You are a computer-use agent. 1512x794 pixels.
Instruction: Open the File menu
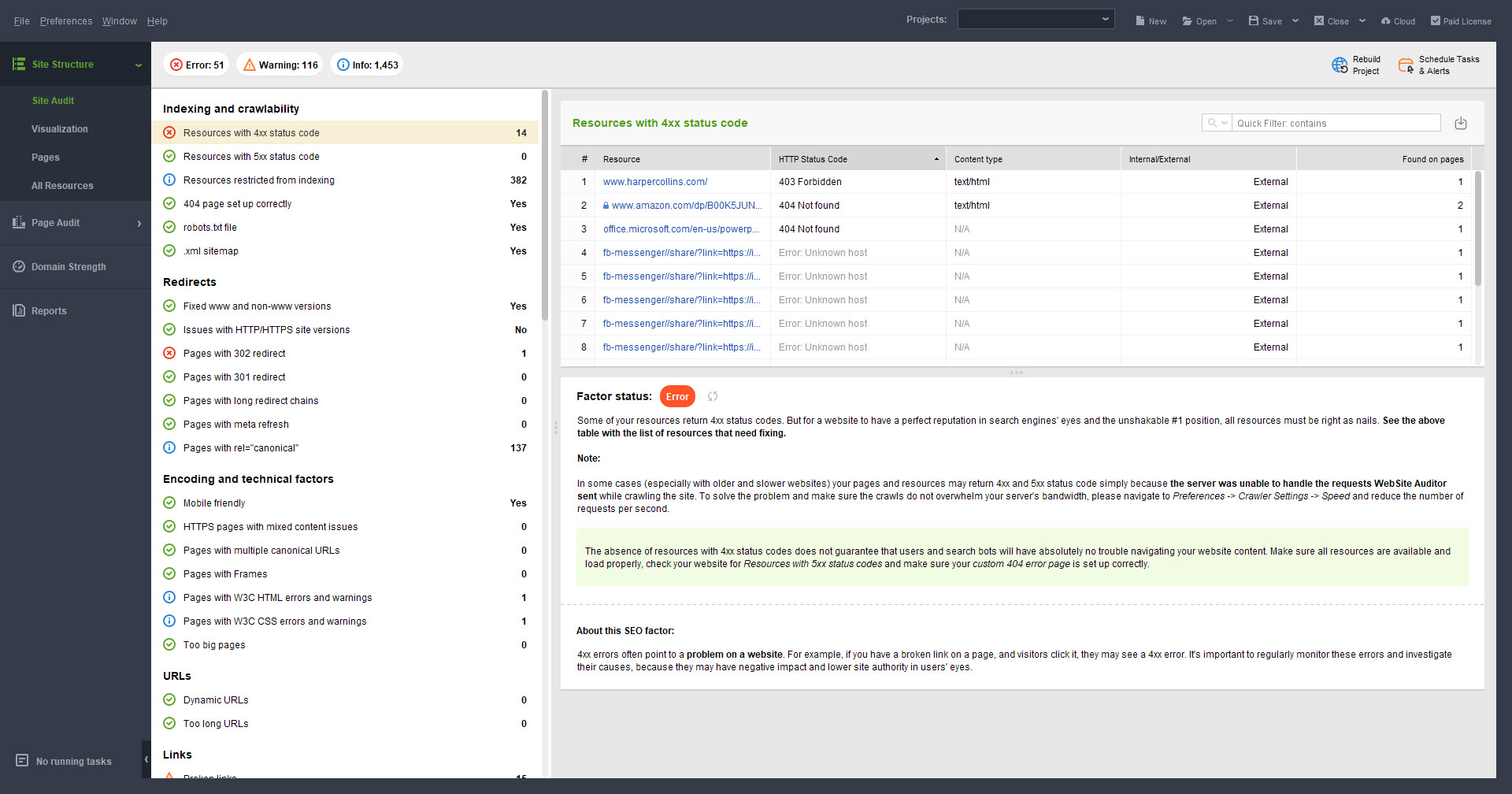click(22, 21)
